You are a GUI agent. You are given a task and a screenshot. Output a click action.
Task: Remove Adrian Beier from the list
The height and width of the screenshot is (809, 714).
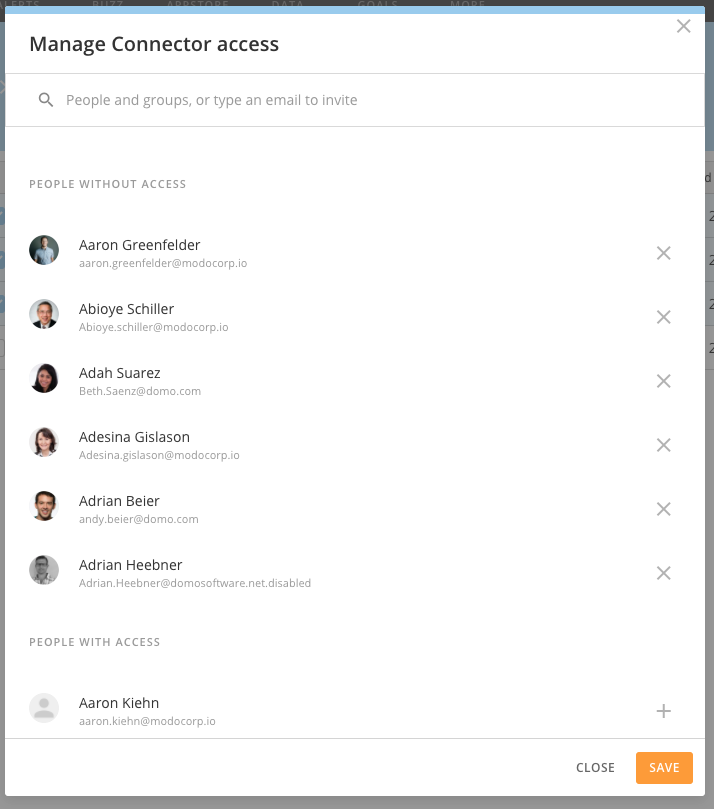pos(663,509)
